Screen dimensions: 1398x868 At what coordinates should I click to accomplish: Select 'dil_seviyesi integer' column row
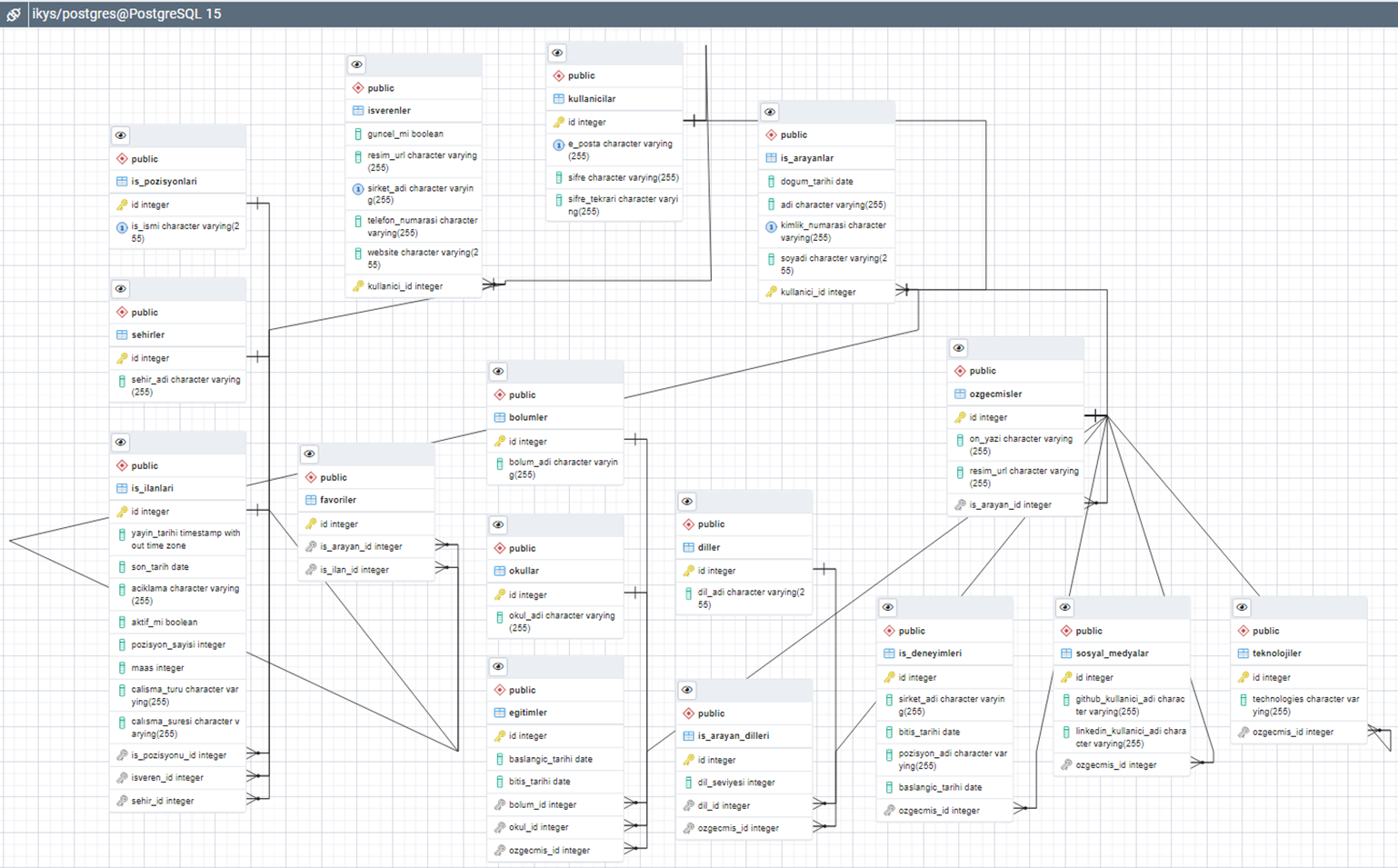click(x=744, y=783)
